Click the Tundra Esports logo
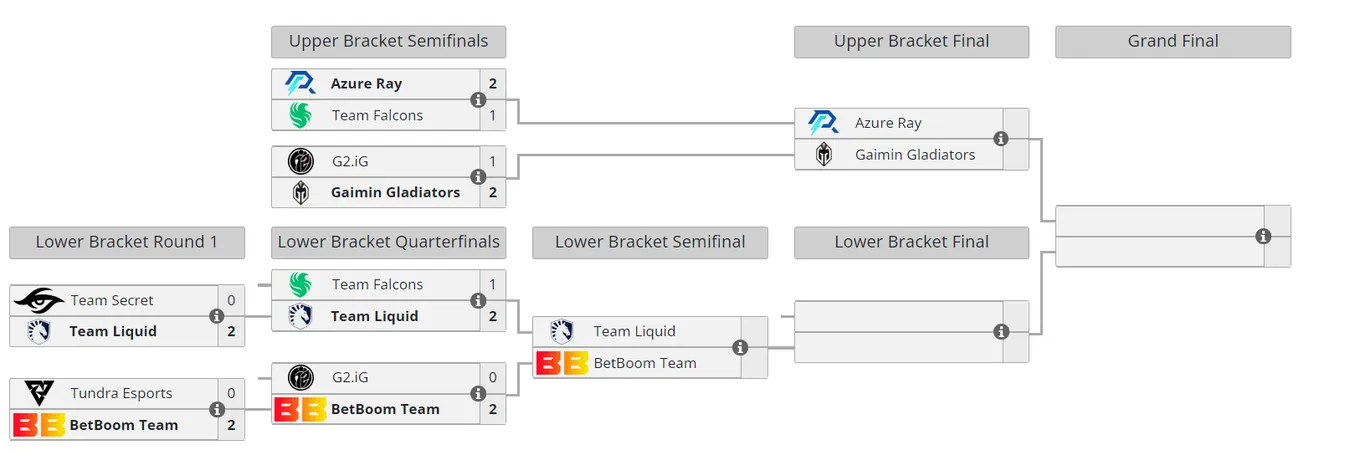Viewport: 1360px width, 454px height. pyautogui.click(x=39, y=393)
